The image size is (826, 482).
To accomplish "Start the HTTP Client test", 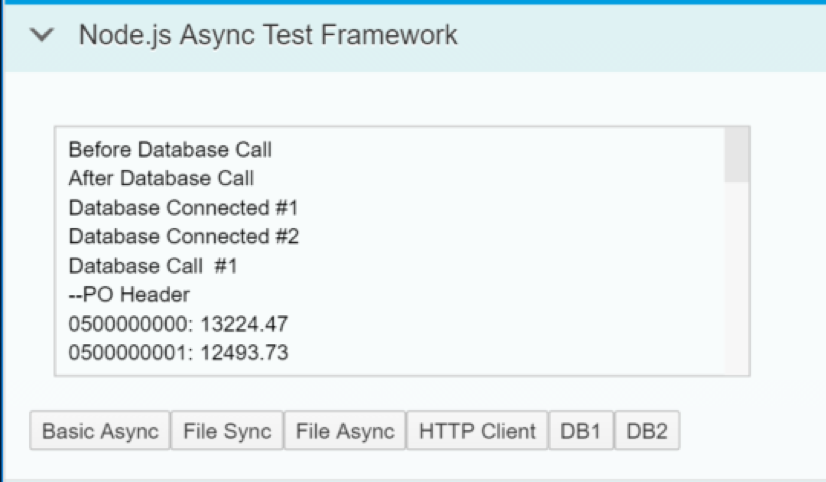I will point(477,431).
